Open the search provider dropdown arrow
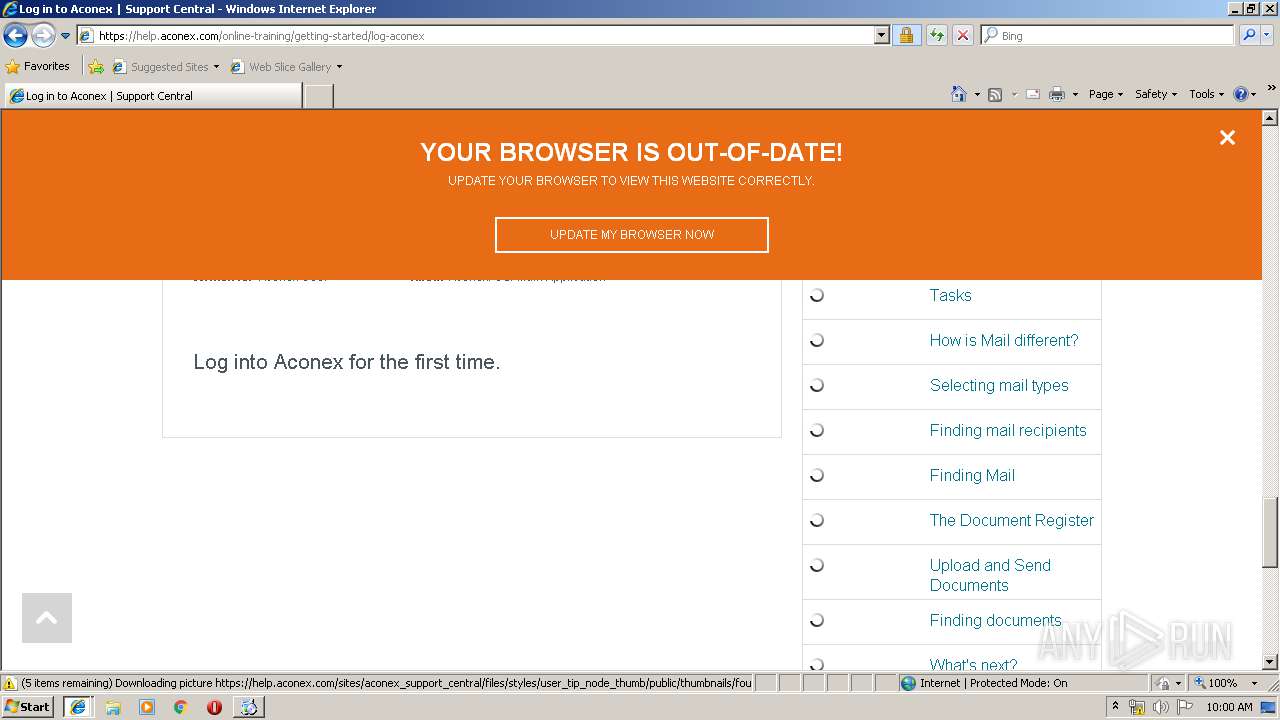The height and width of the screenshot is (720, 1280). 1267,35
